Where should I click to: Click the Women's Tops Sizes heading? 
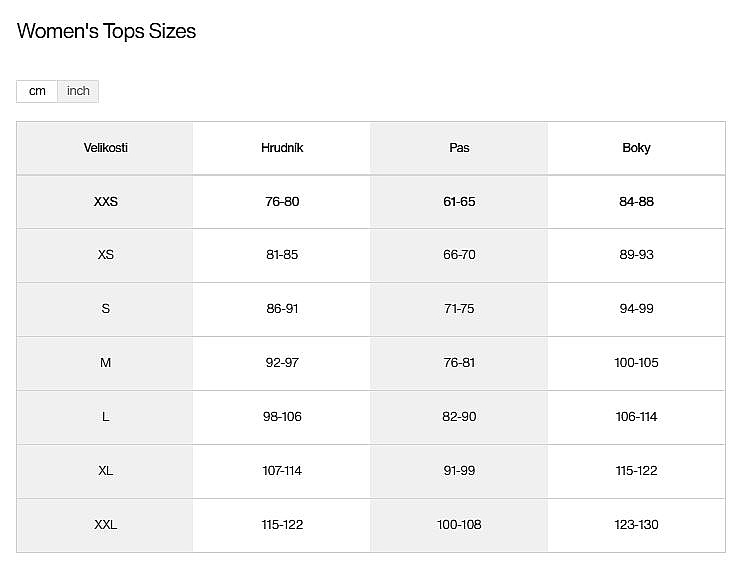tap(107, 31)
